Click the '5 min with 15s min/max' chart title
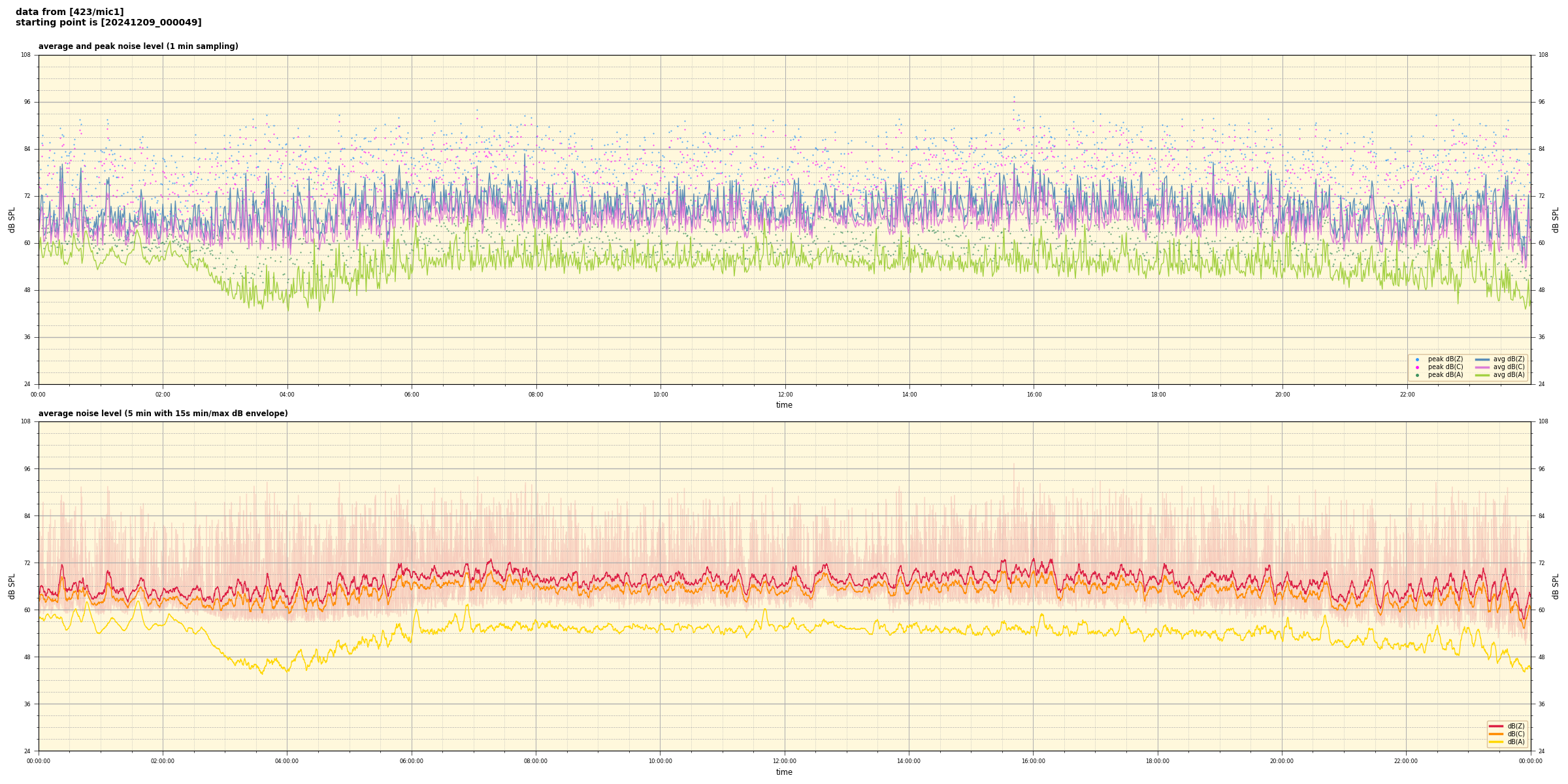The image size is (1568, 784). point(163,414)
